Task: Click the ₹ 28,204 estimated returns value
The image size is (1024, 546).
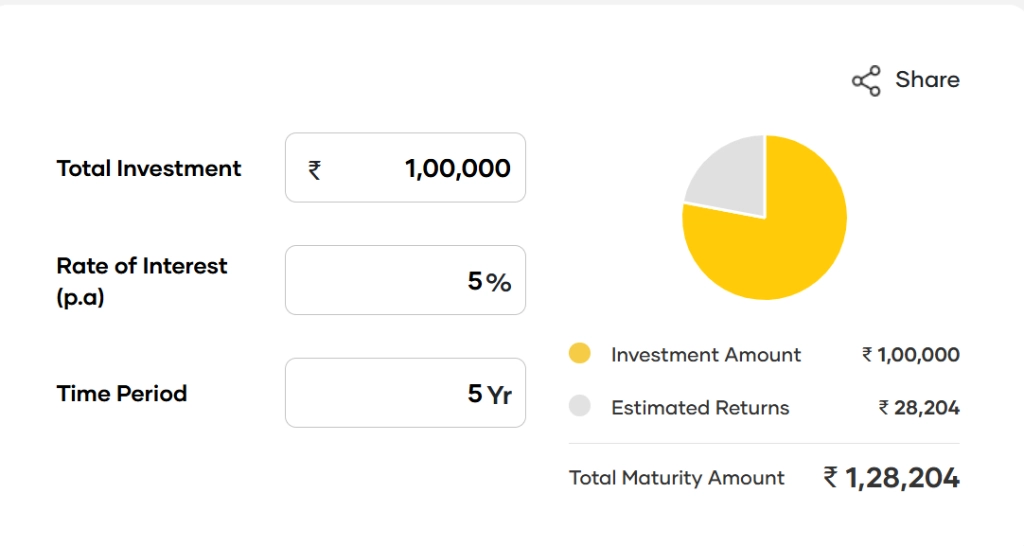Action: pos(919,408)
